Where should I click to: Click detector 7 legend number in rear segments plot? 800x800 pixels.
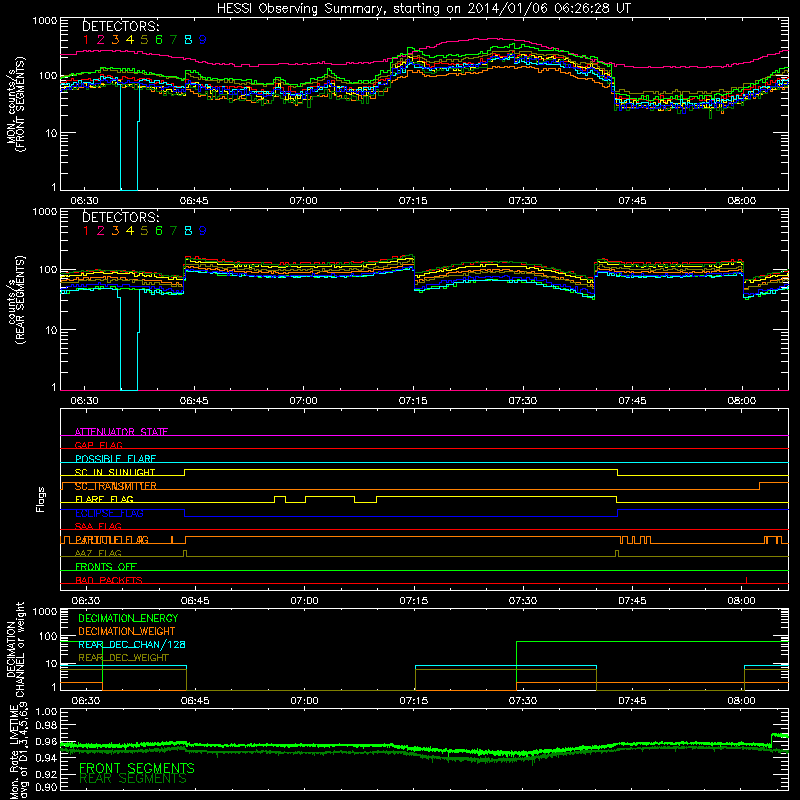coord(173,231)
